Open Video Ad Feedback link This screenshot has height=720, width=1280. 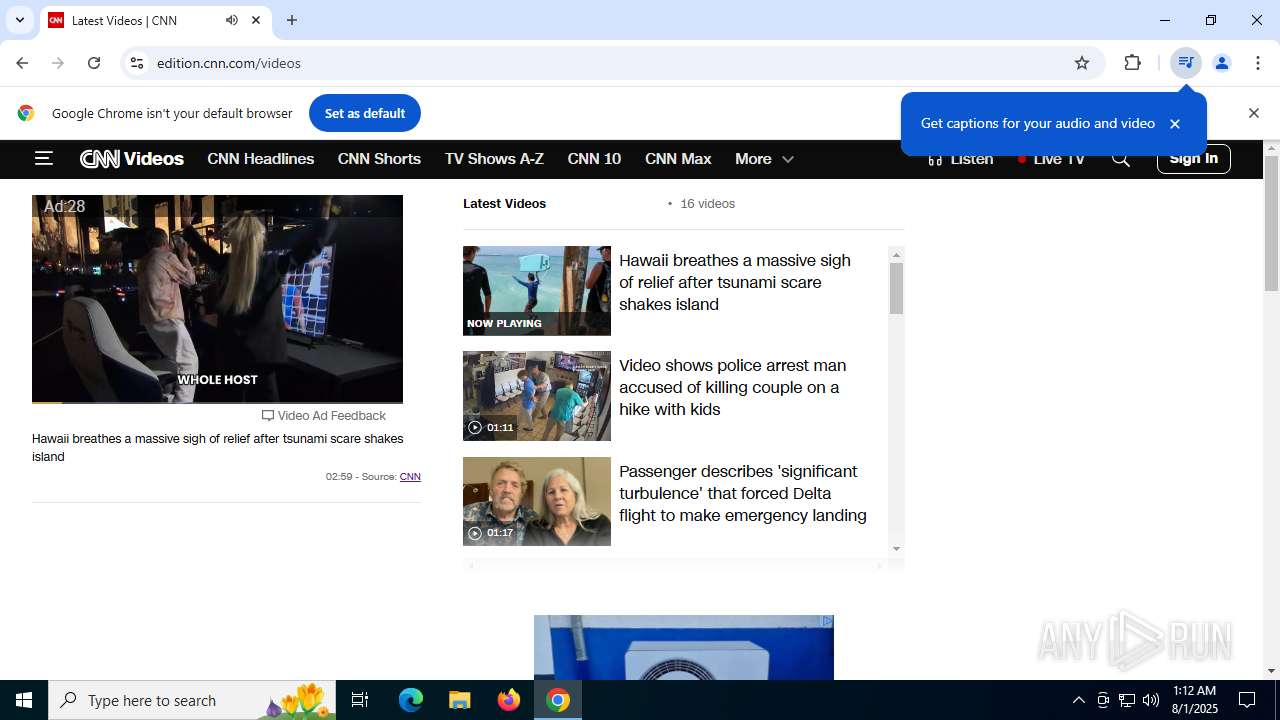click(324, 416)
